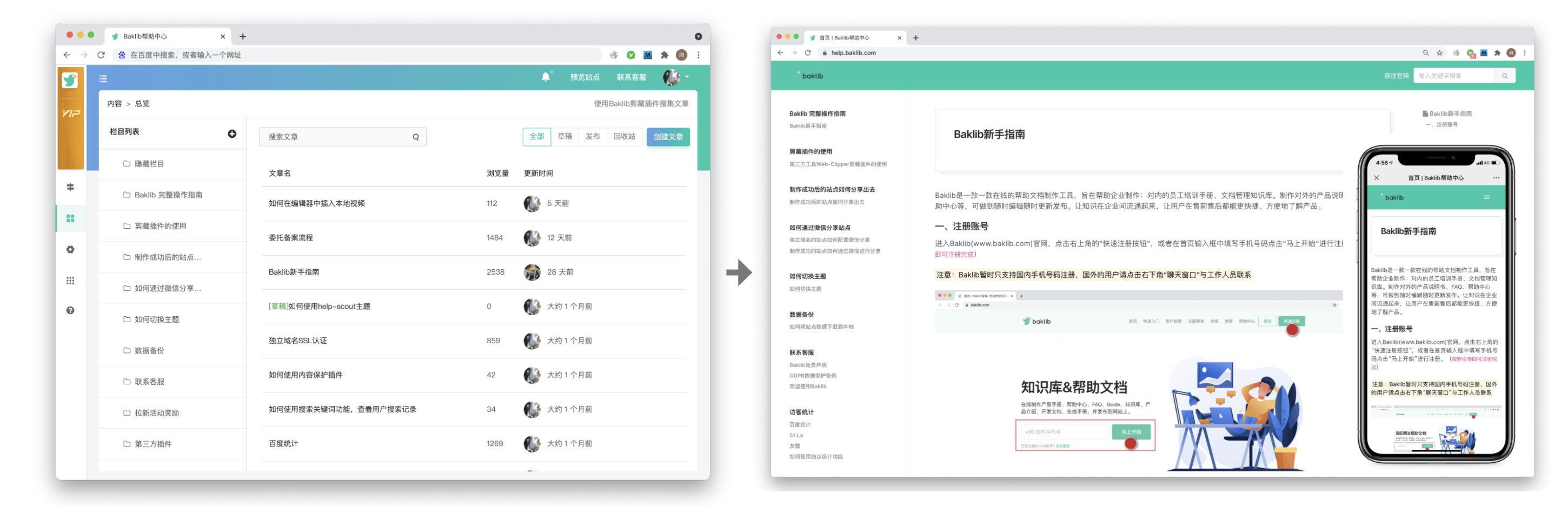
Task: Close the Baklib帮助中心 browser tab
Action: [x=223, y=37]
